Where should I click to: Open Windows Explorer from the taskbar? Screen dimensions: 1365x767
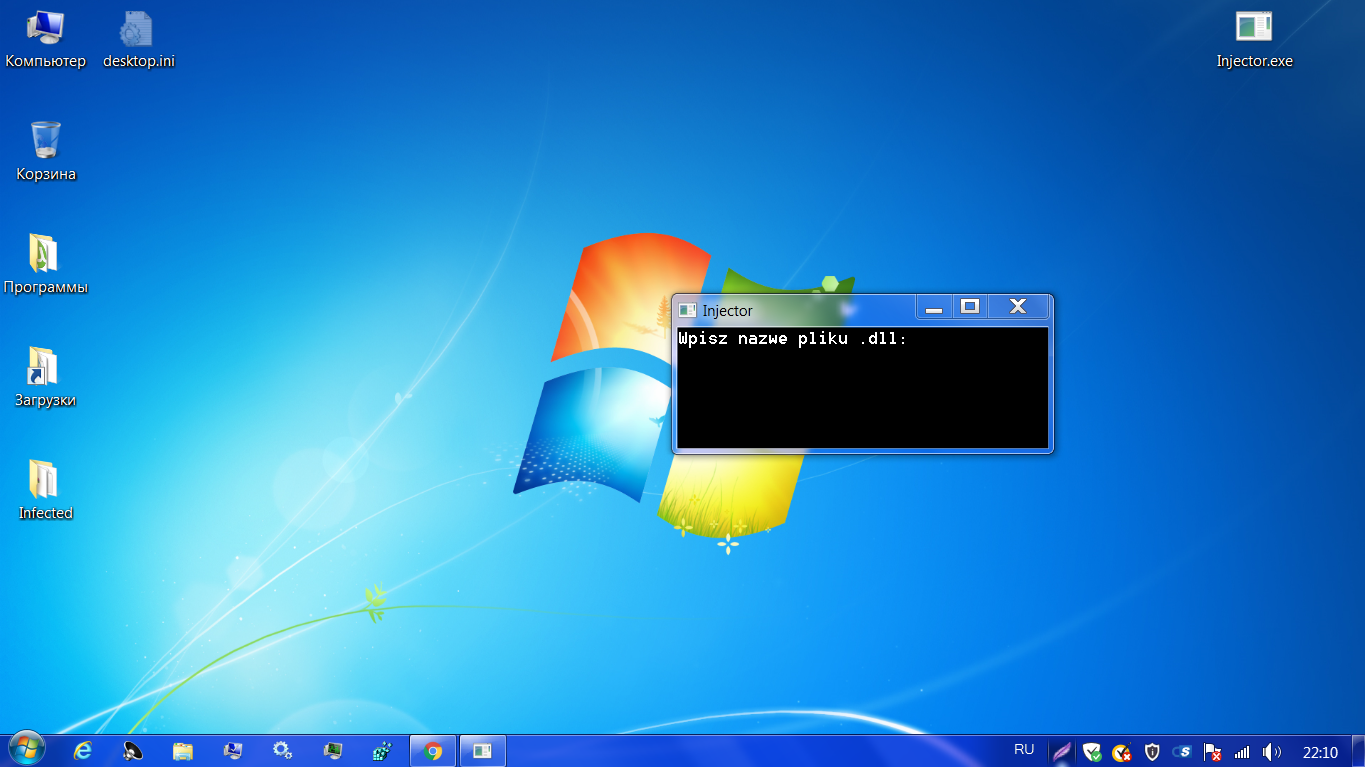183,751
